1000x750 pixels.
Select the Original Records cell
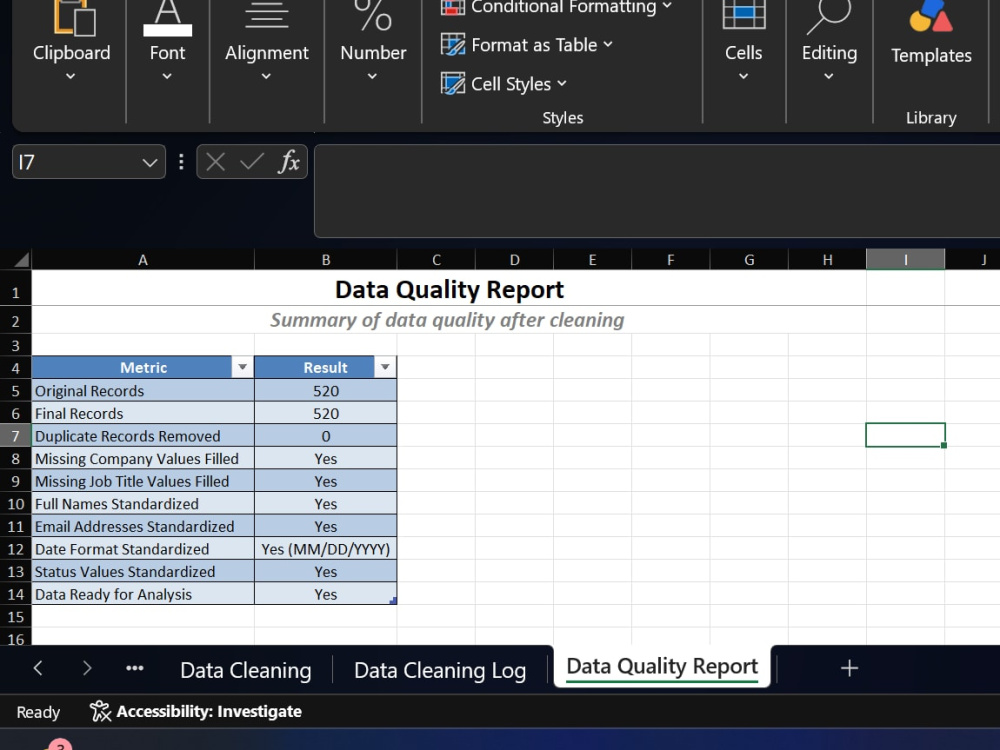coord(143,390)
